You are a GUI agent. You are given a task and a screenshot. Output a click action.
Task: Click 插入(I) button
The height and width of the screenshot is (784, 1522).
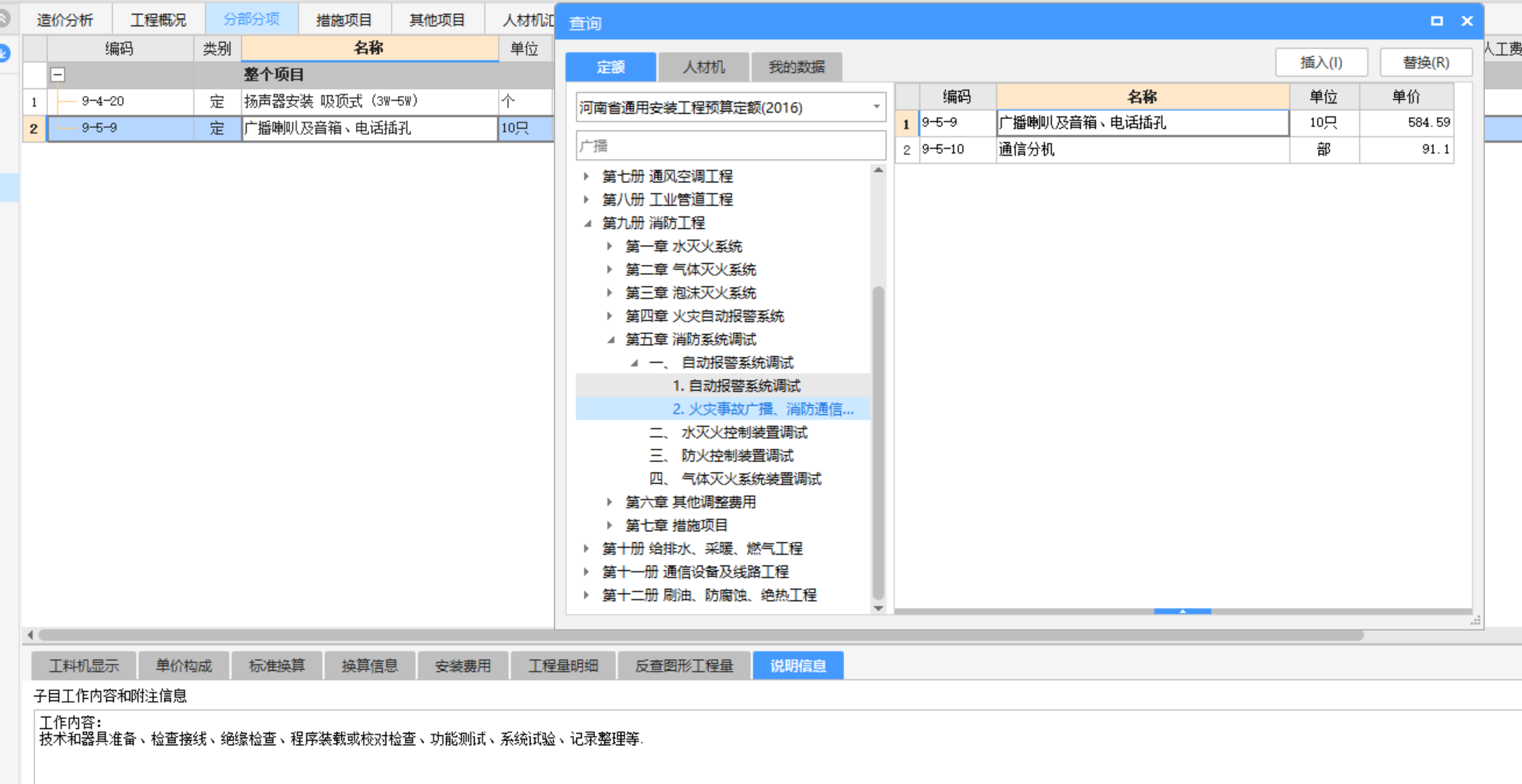[x=1321, y=62]
